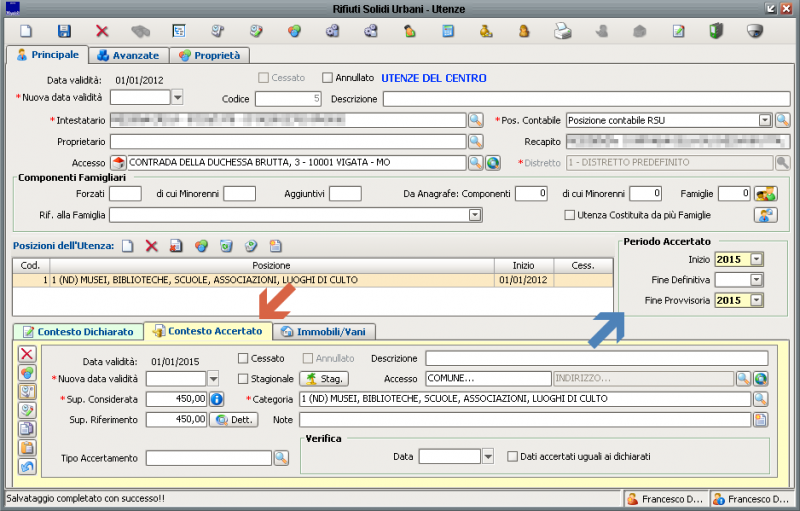
Task: Expand the Rif. alla Famiglia combo box
Action: click(474, 214)
